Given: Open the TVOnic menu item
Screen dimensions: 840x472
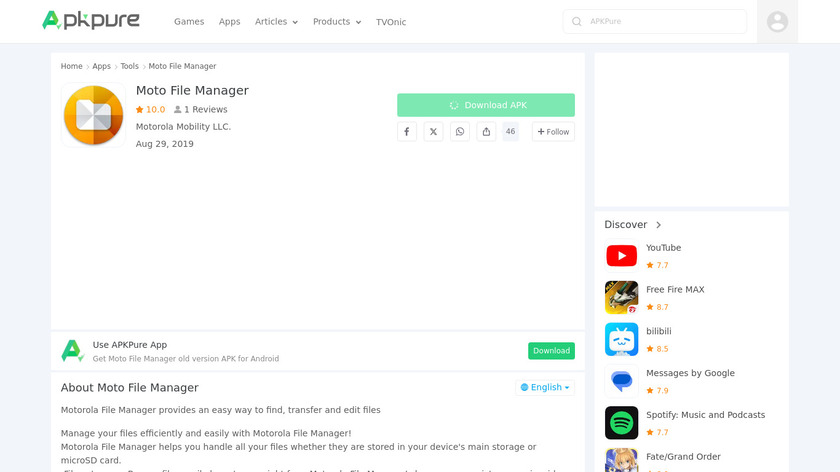Looking at the screenshot, I should (x=391, y=22).
